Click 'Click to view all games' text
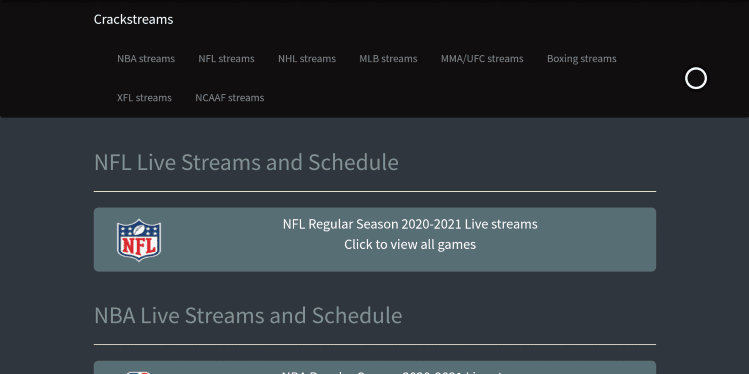The height and width of the screenshot is (374, 749). [410, 245]
